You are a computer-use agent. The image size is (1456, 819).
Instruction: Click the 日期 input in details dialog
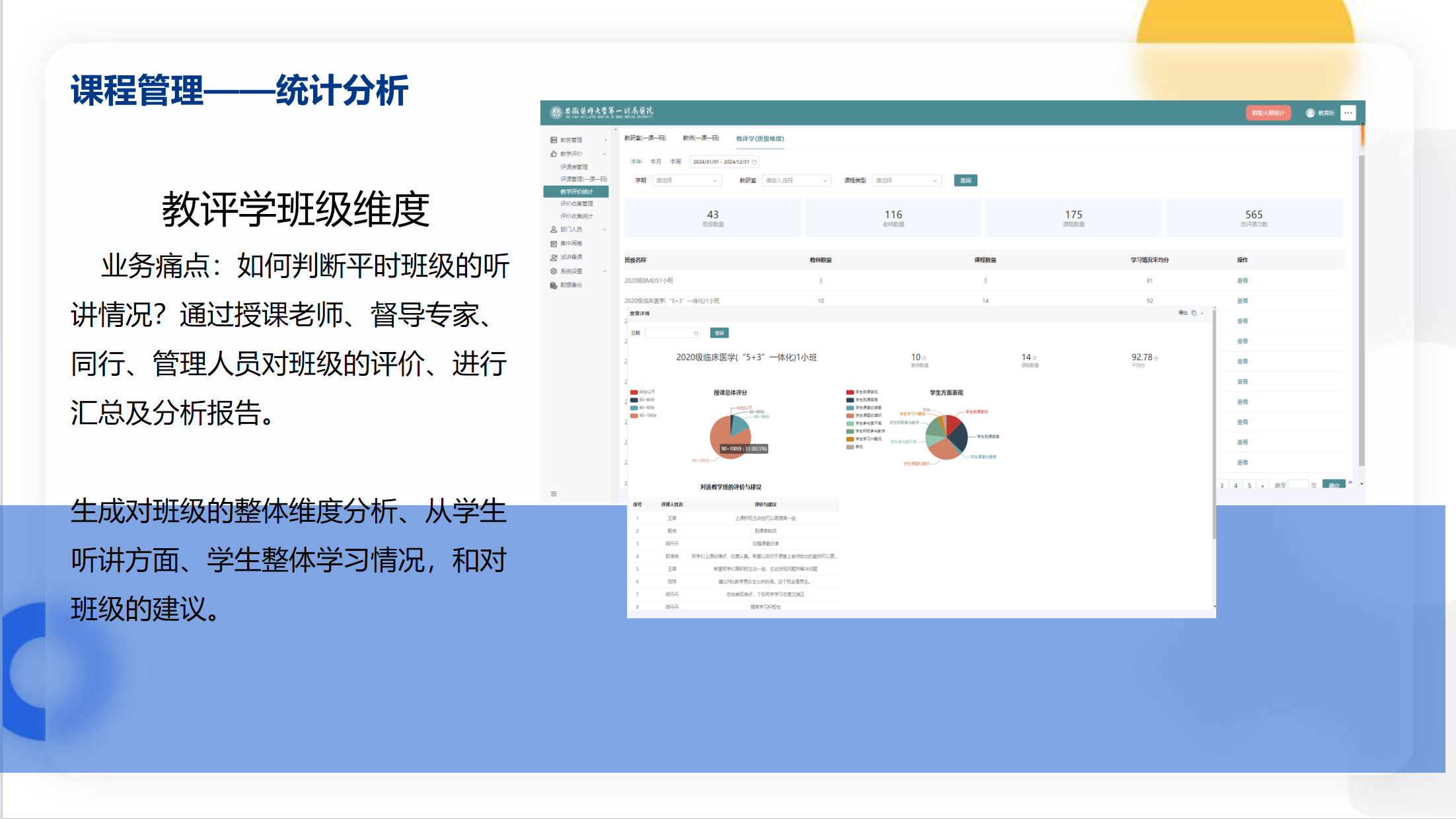tap(672, 333)
